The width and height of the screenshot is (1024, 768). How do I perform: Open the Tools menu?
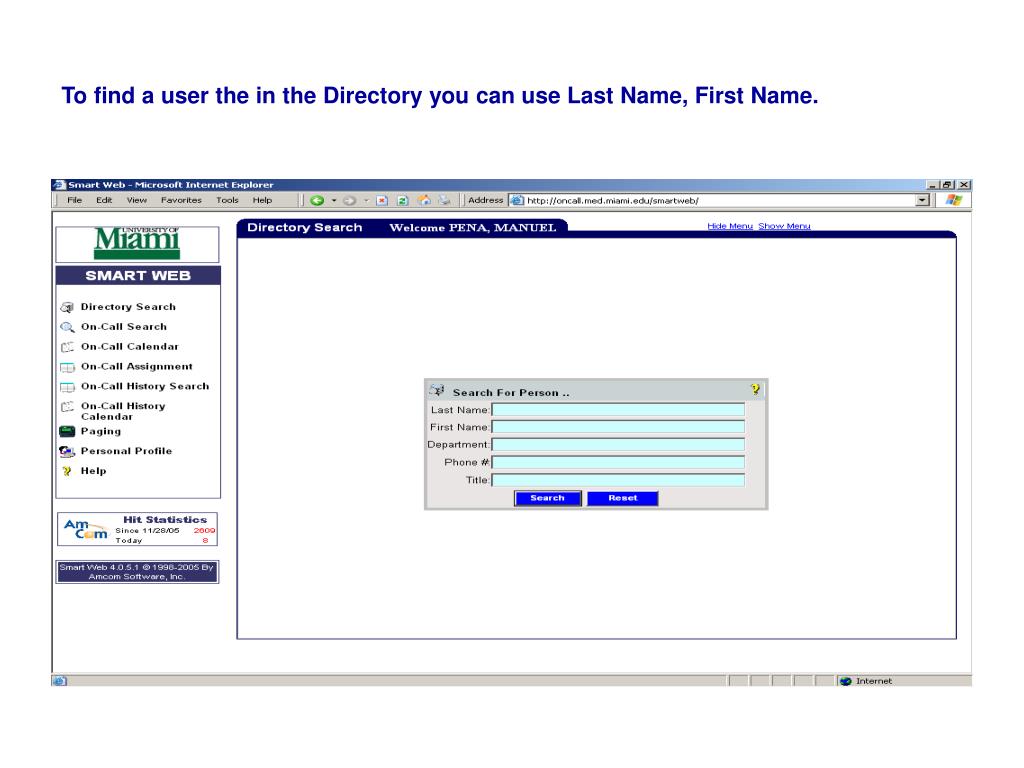click(227, 200)
